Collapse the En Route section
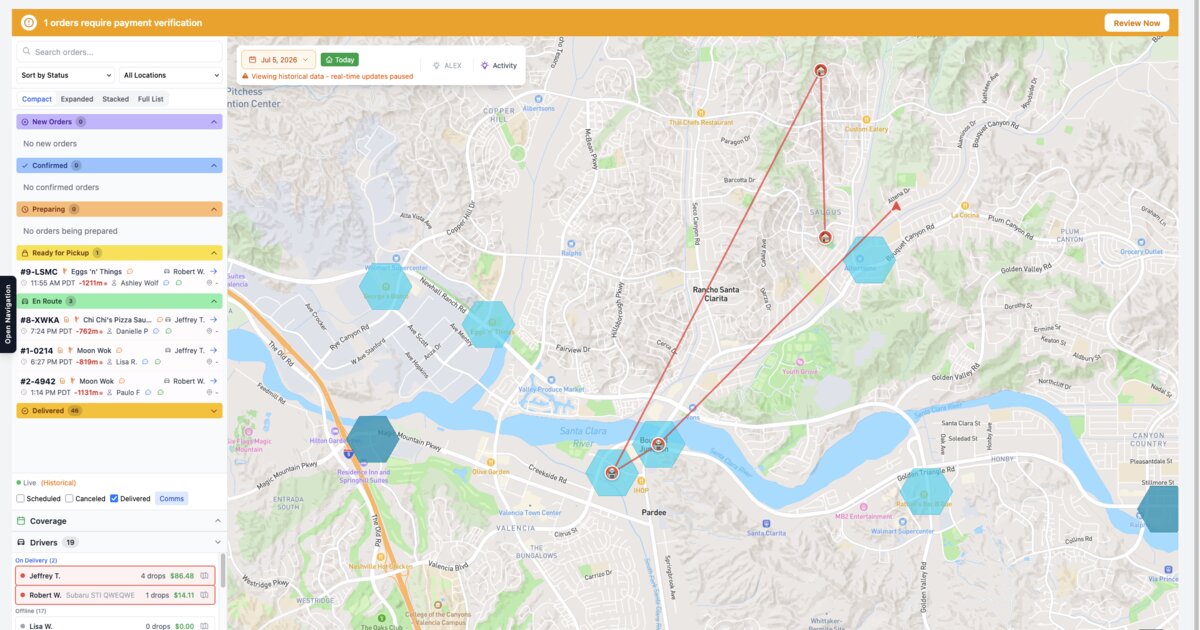 pos(214,301)
